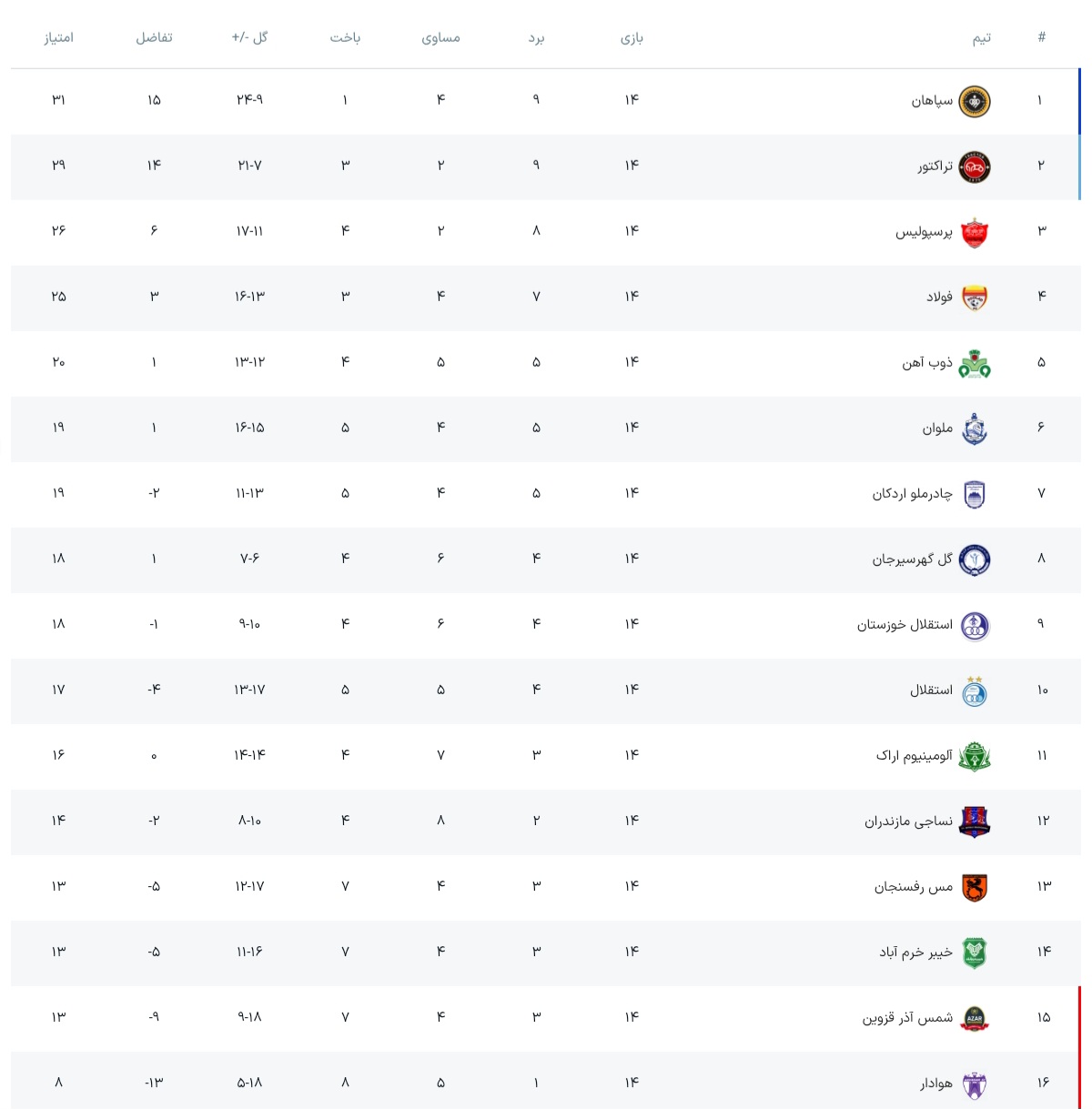Click the Zob Ahan green logo

pos(975,363)
